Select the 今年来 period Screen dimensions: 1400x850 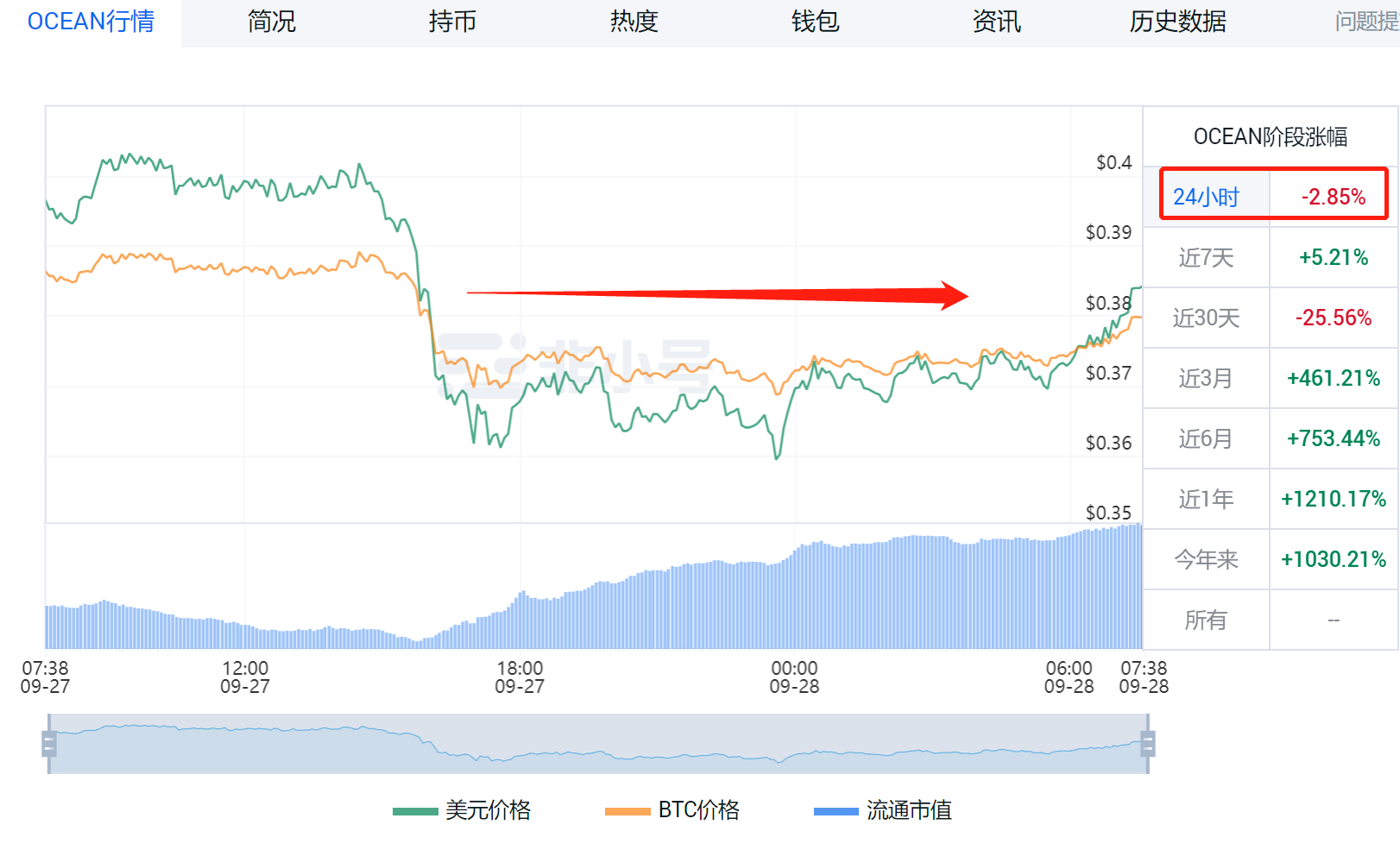coord(1206,559)
